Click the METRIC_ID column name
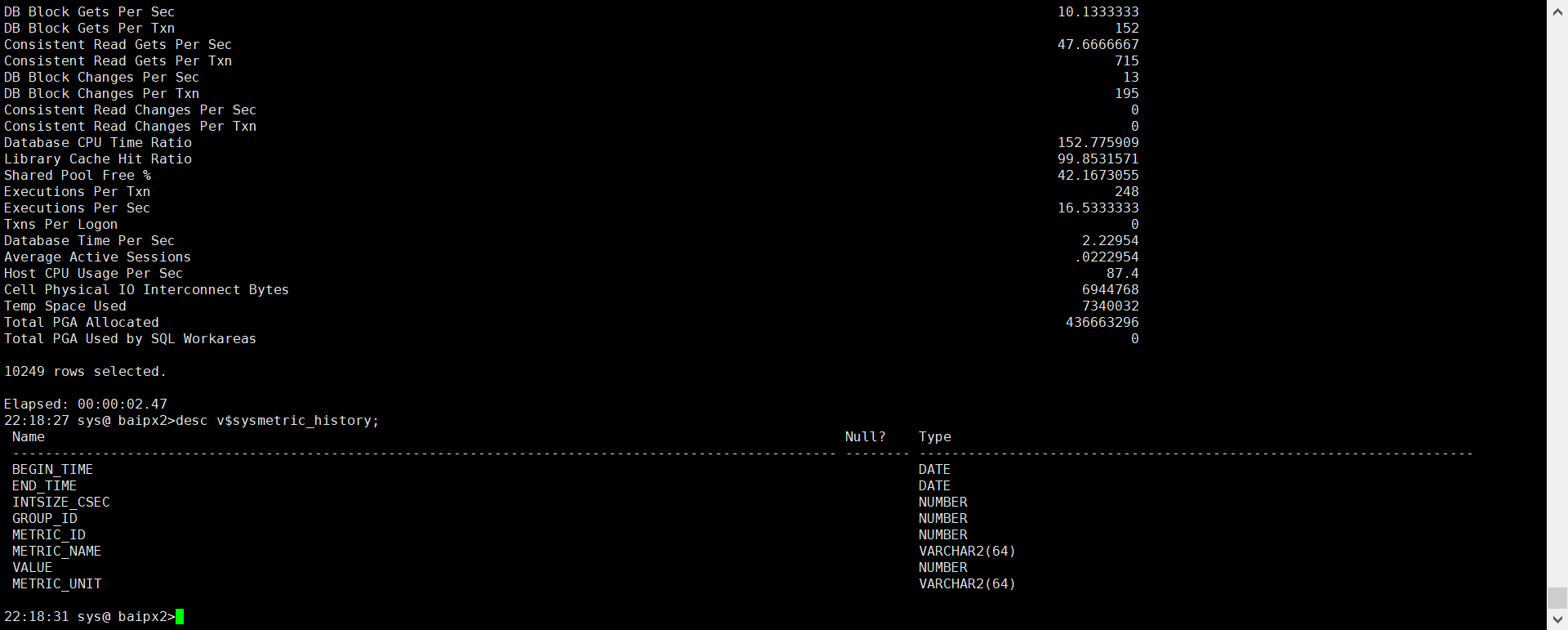The image size is (1568, 630). [49, 535]
